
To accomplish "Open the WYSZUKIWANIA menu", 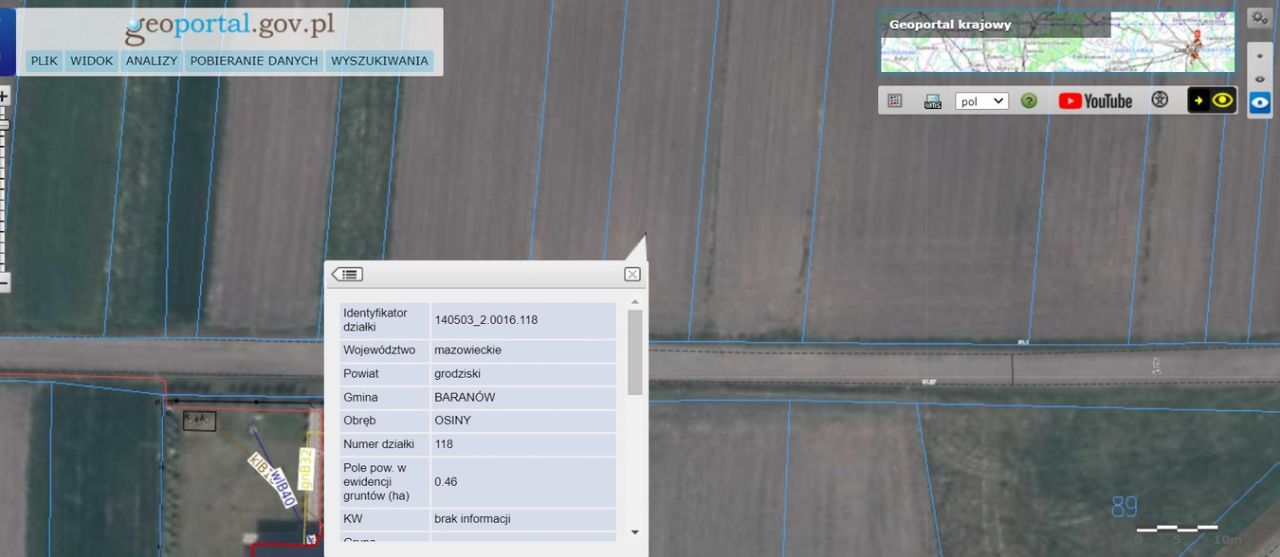I will coord(379,61).
